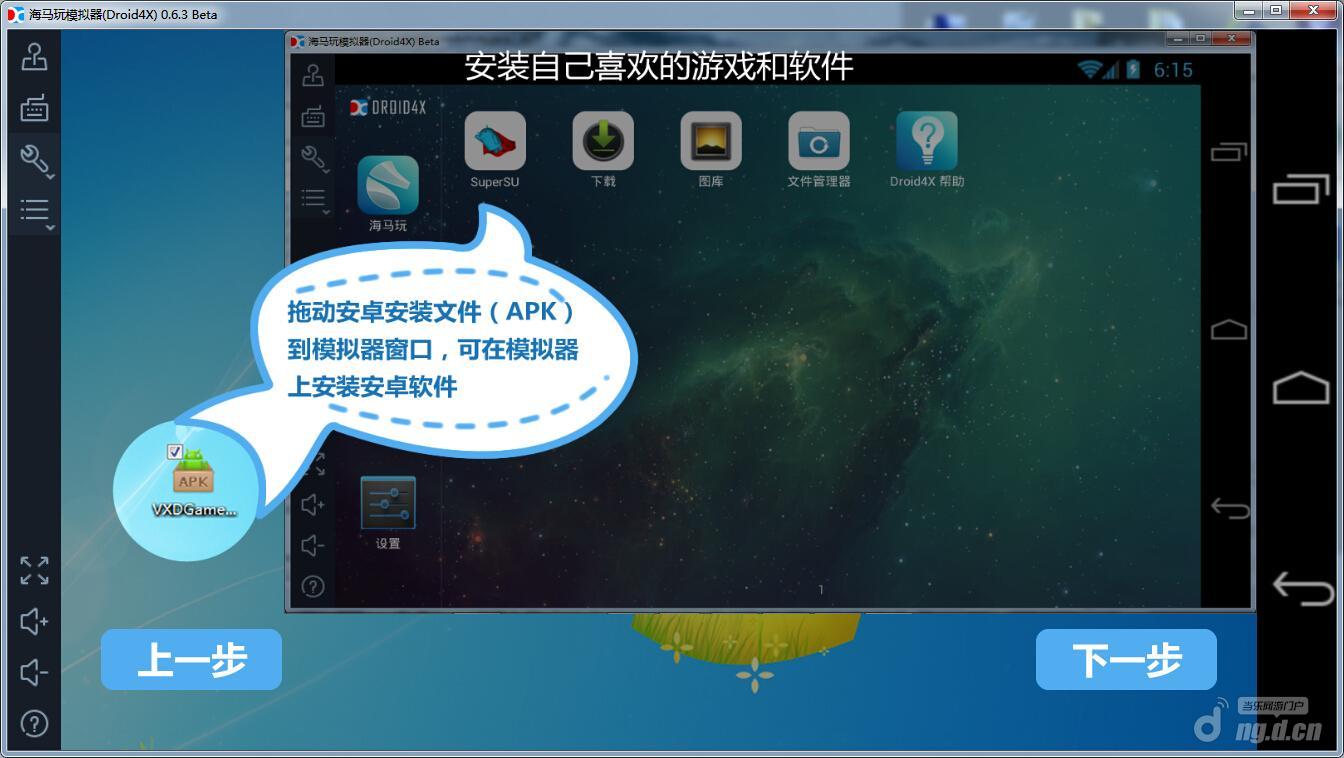The width and height of the screenshot is (1344, 758).
Task: Continue to next step with 下一步
Action: (x=1126, y=660)
